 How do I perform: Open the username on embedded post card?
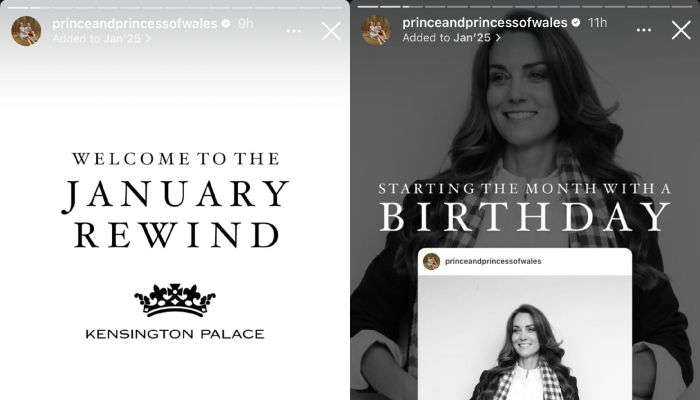point(493,262)
